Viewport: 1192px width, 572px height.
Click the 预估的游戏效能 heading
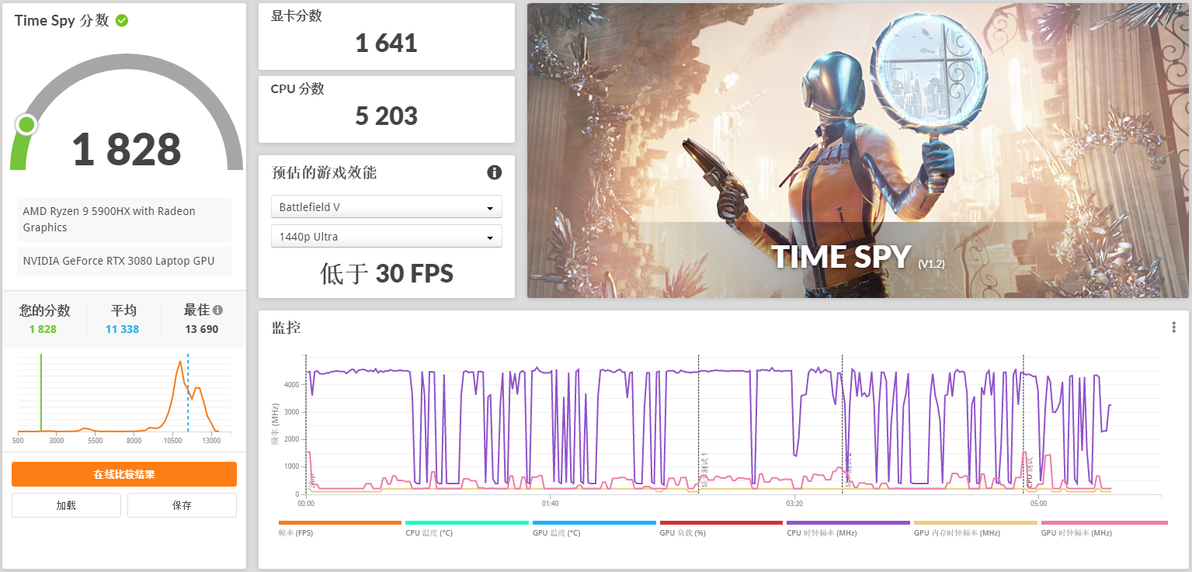click(x=324, y=173)
